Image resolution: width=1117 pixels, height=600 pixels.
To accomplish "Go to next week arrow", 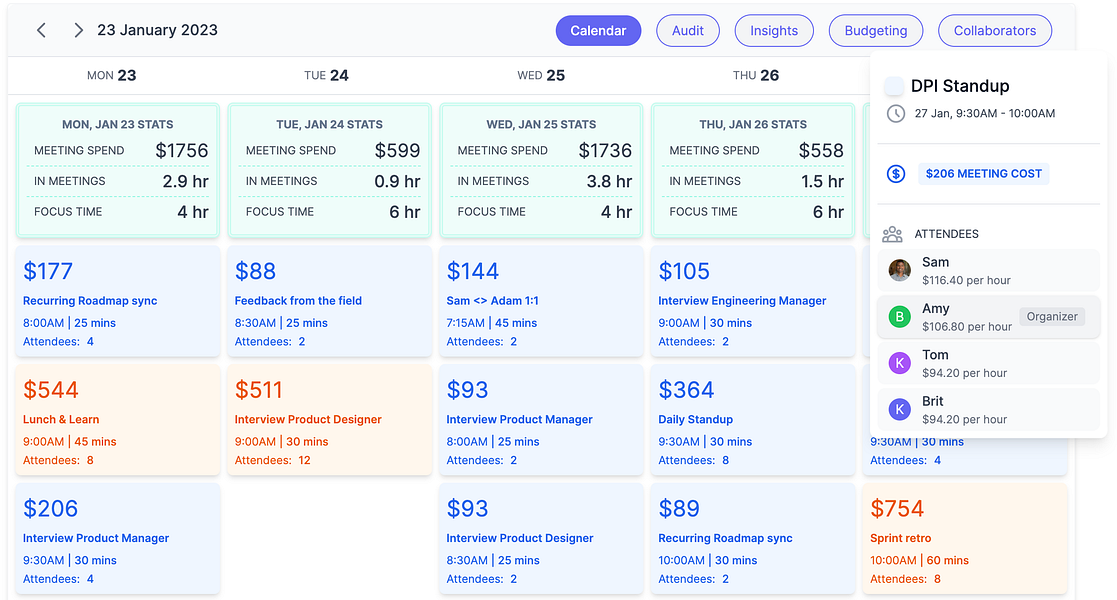I will coord(78,30).
